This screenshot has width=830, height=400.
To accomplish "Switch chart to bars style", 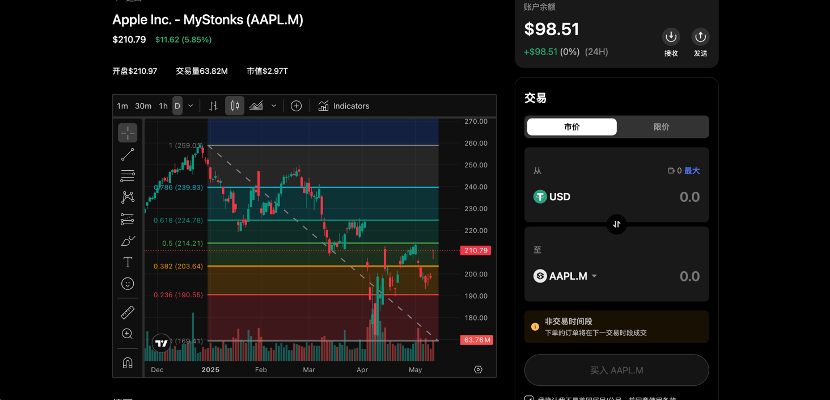I will pos(213,106).
